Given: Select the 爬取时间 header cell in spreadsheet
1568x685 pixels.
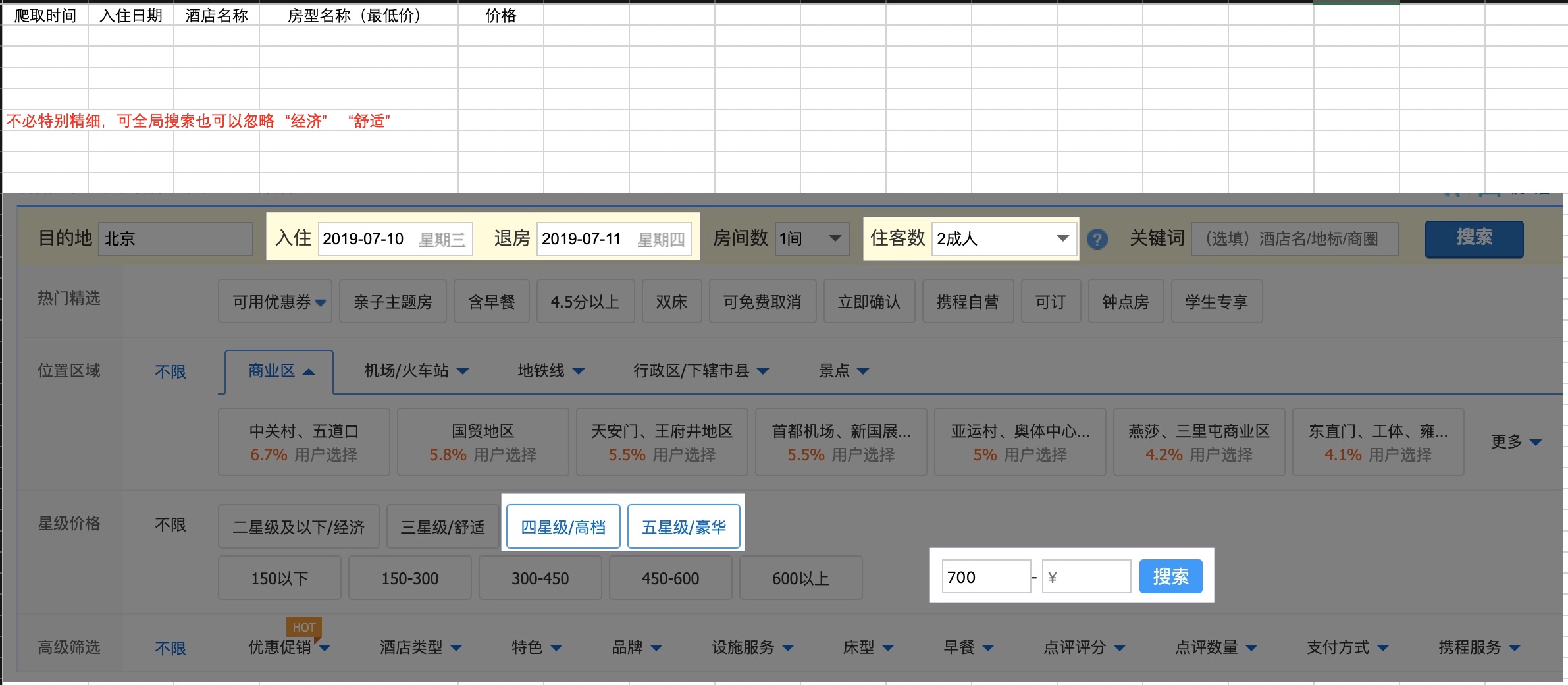Looking at the screenshot, I should coord(45,15).
